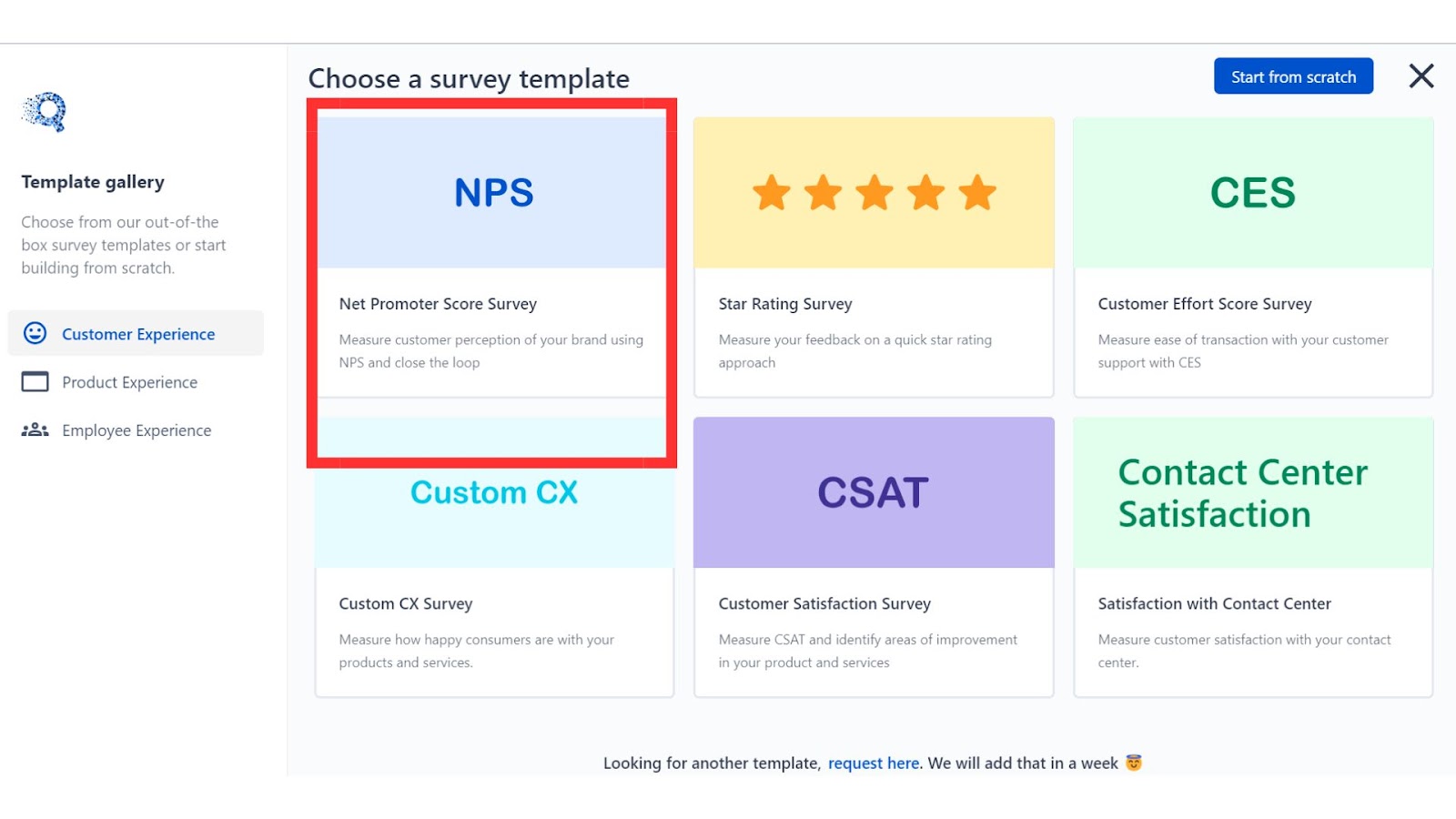Viewport: 1456px width, 819px height.
Task: Select the Customer Experience category
Action: (138, 334)
